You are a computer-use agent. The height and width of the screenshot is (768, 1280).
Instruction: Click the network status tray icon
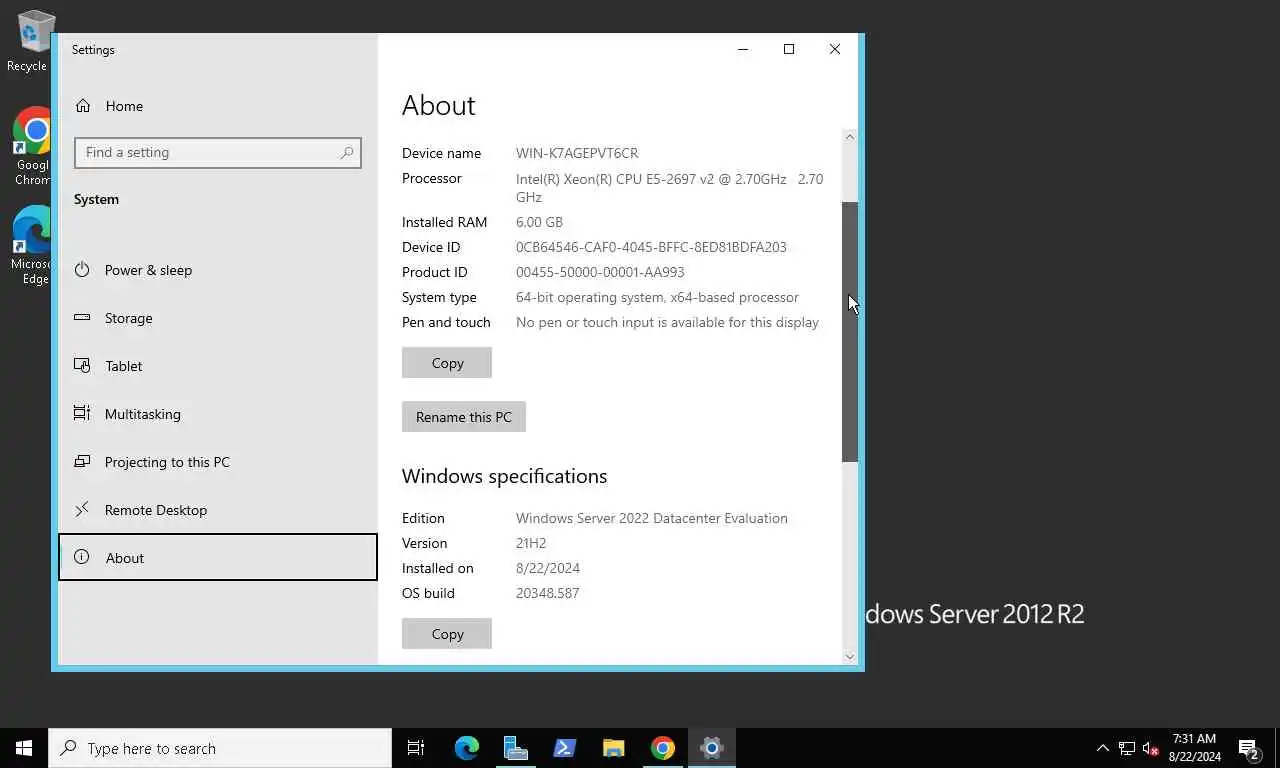pyautogui.click(x=1127, y=748)
